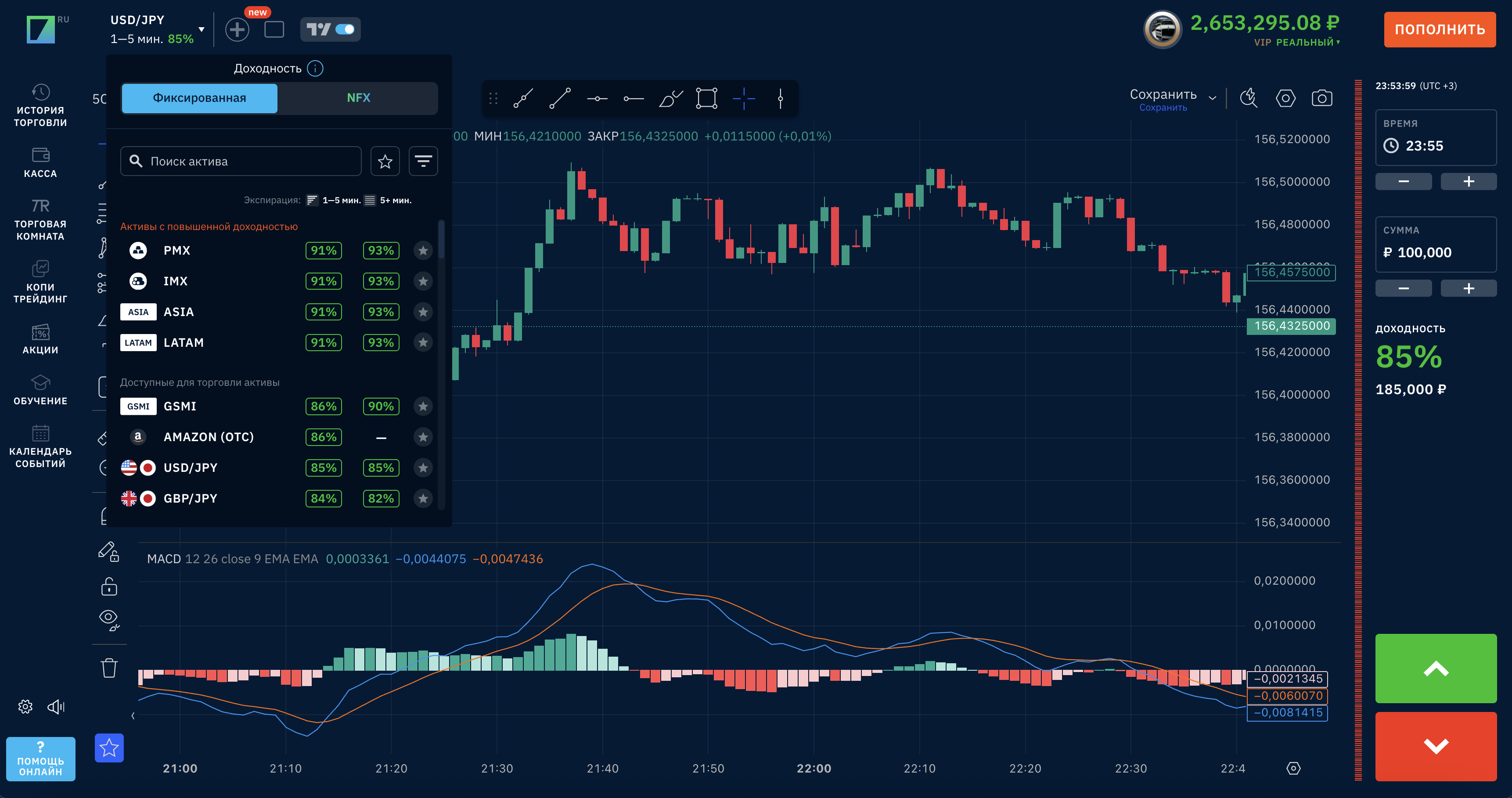1512x798 pixels.
Task: Select the trend line drawing tool
Action: coord(559,98)
